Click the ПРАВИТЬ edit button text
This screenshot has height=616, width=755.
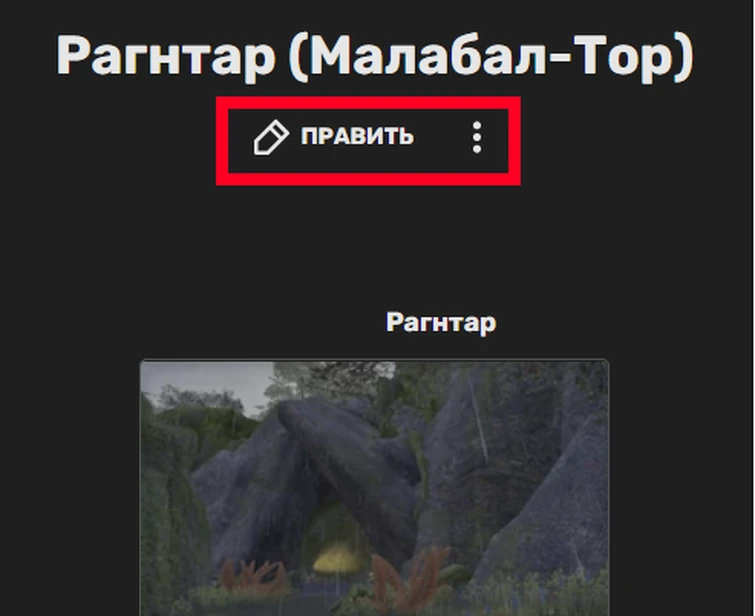[x=357, y=136]
